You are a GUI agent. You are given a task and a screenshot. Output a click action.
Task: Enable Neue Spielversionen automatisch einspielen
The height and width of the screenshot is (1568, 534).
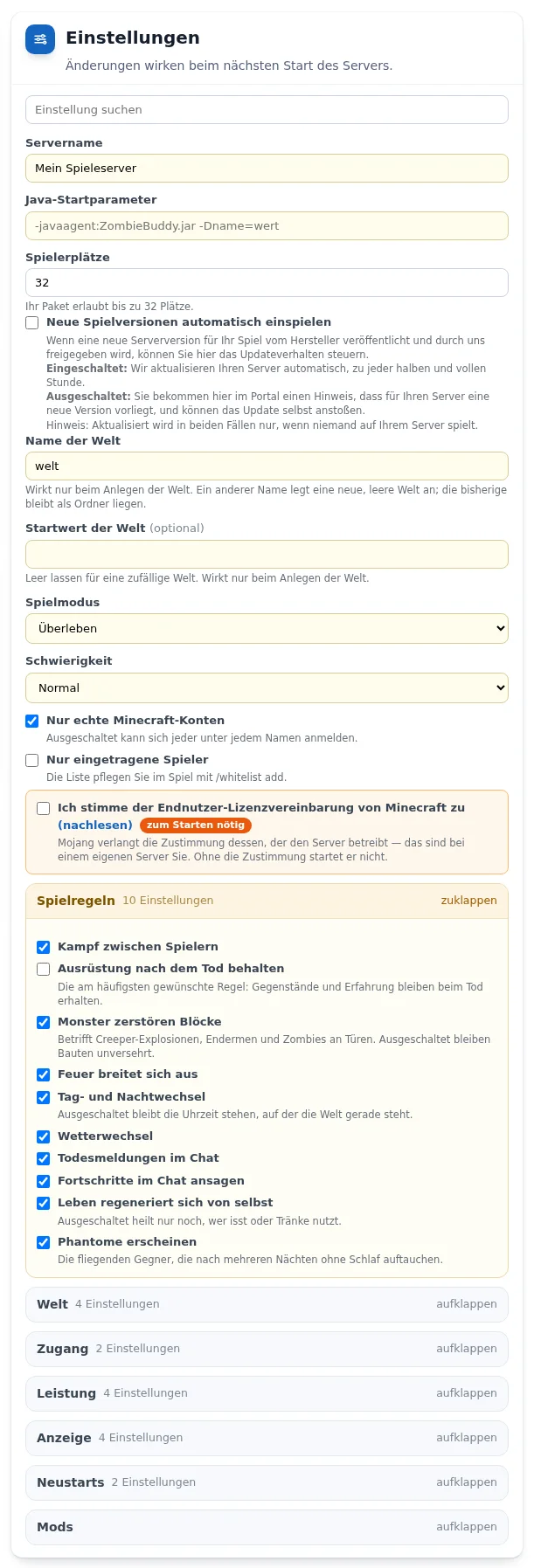pyautogui.click(x=32, y=322)
